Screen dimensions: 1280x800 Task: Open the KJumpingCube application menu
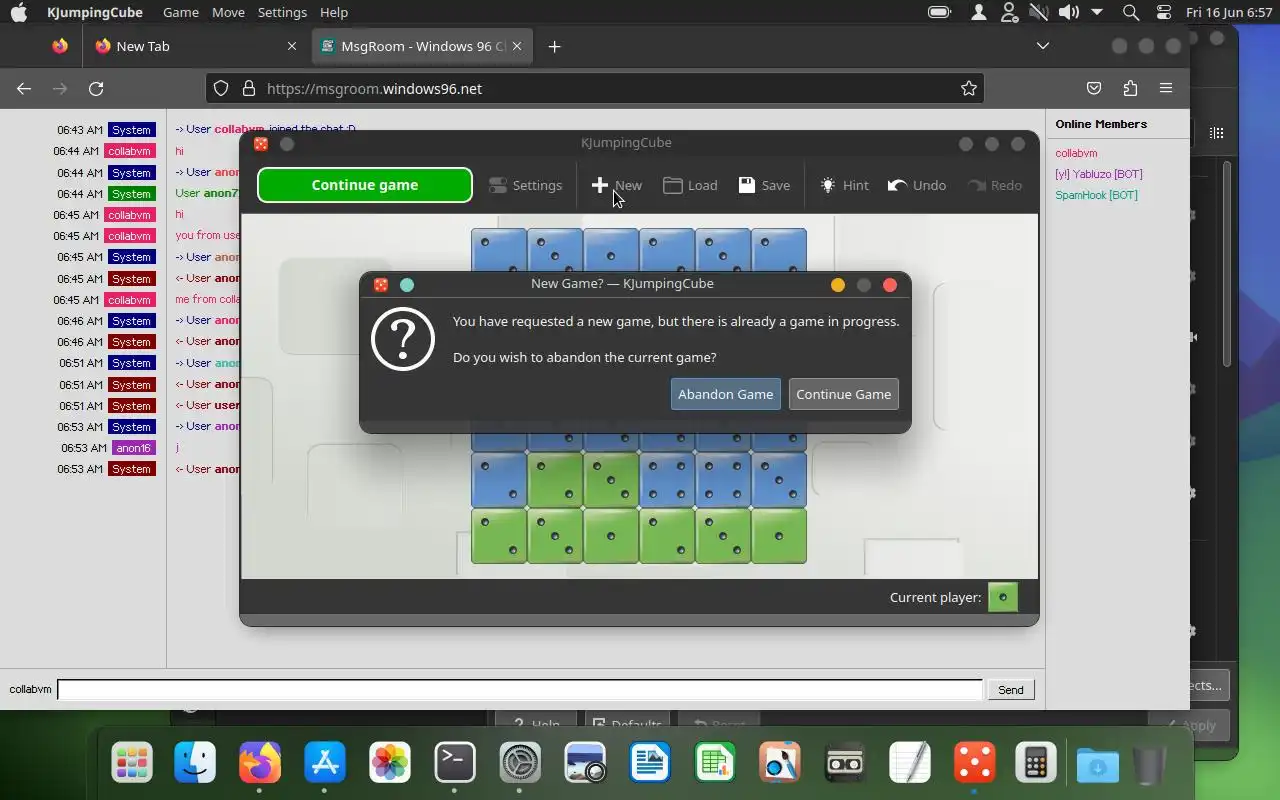pos(95,12)
